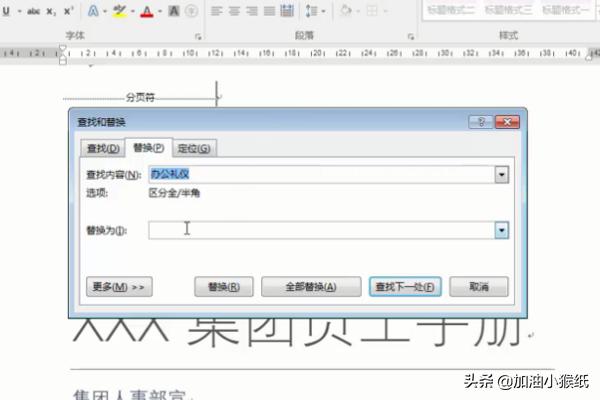Open text effects blue A icon

(x=93, y=11)
